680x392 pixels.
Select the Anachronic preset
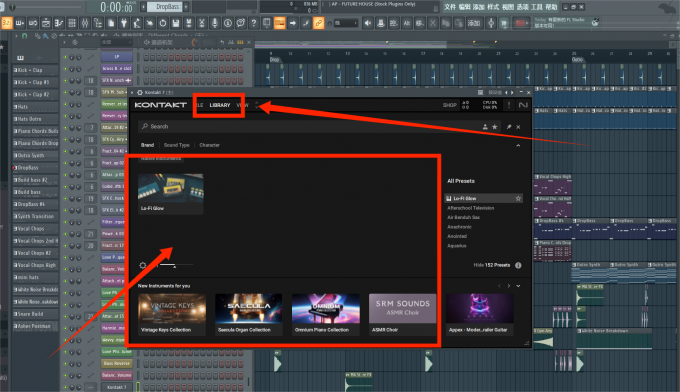coord(459,227)
